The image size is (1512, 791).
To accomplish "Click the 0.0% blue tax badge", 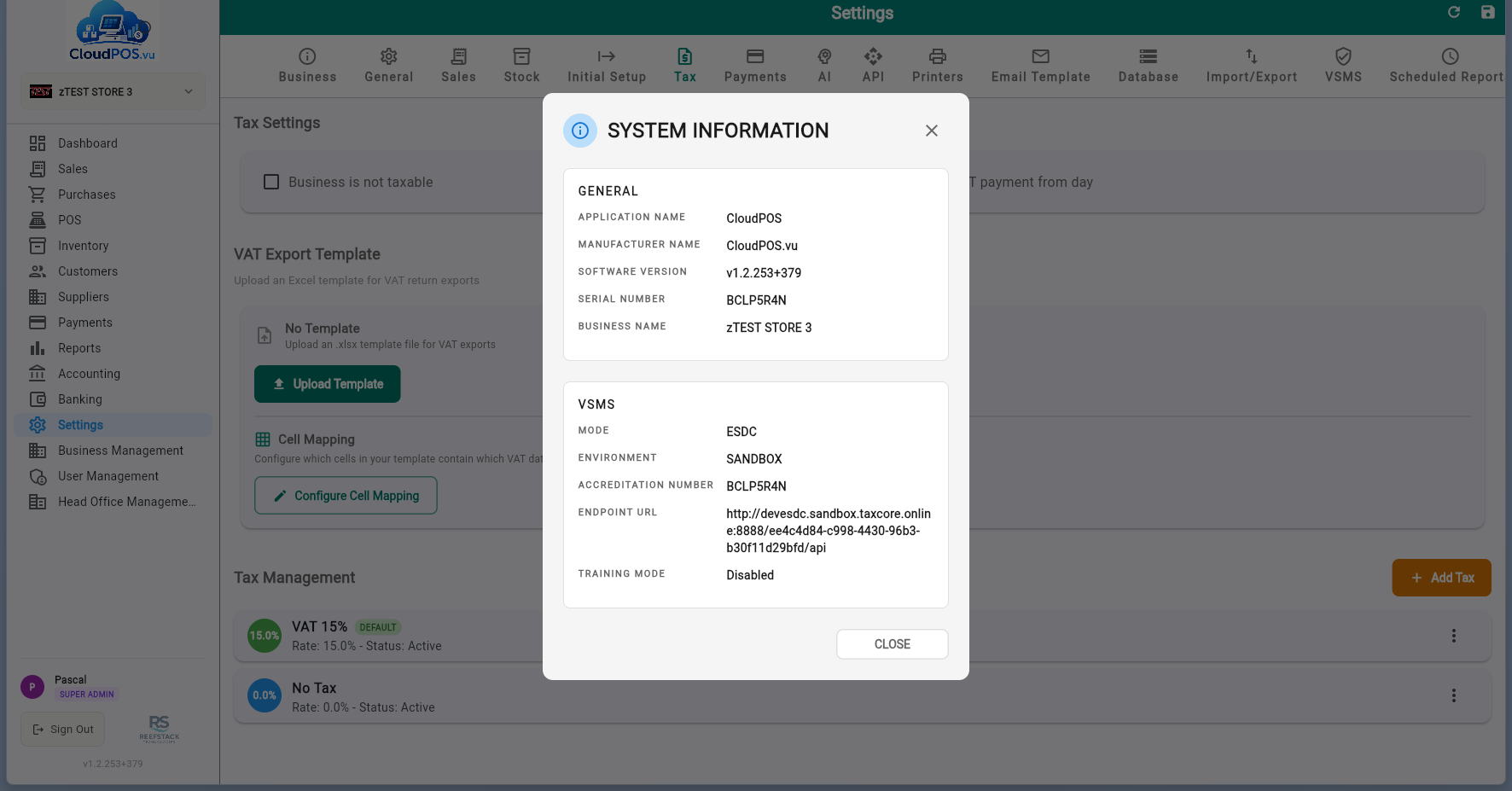I will [x=265, y=695].
